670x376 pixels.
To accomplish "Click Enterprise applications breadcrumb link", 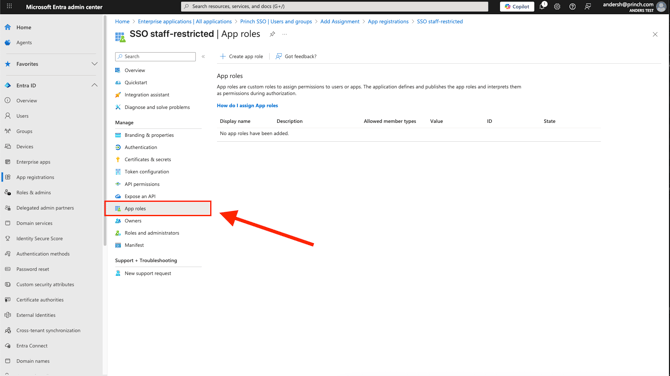I will pos(185,21).
